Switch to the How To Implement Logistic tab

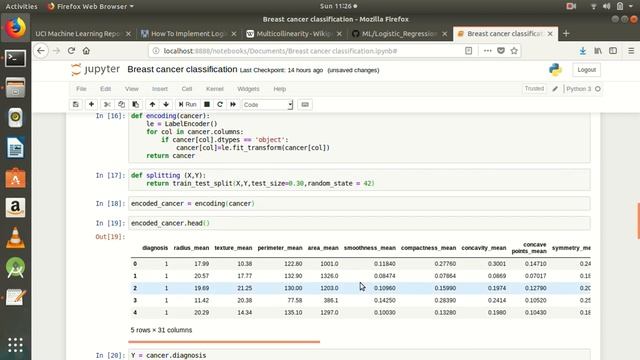188,33
